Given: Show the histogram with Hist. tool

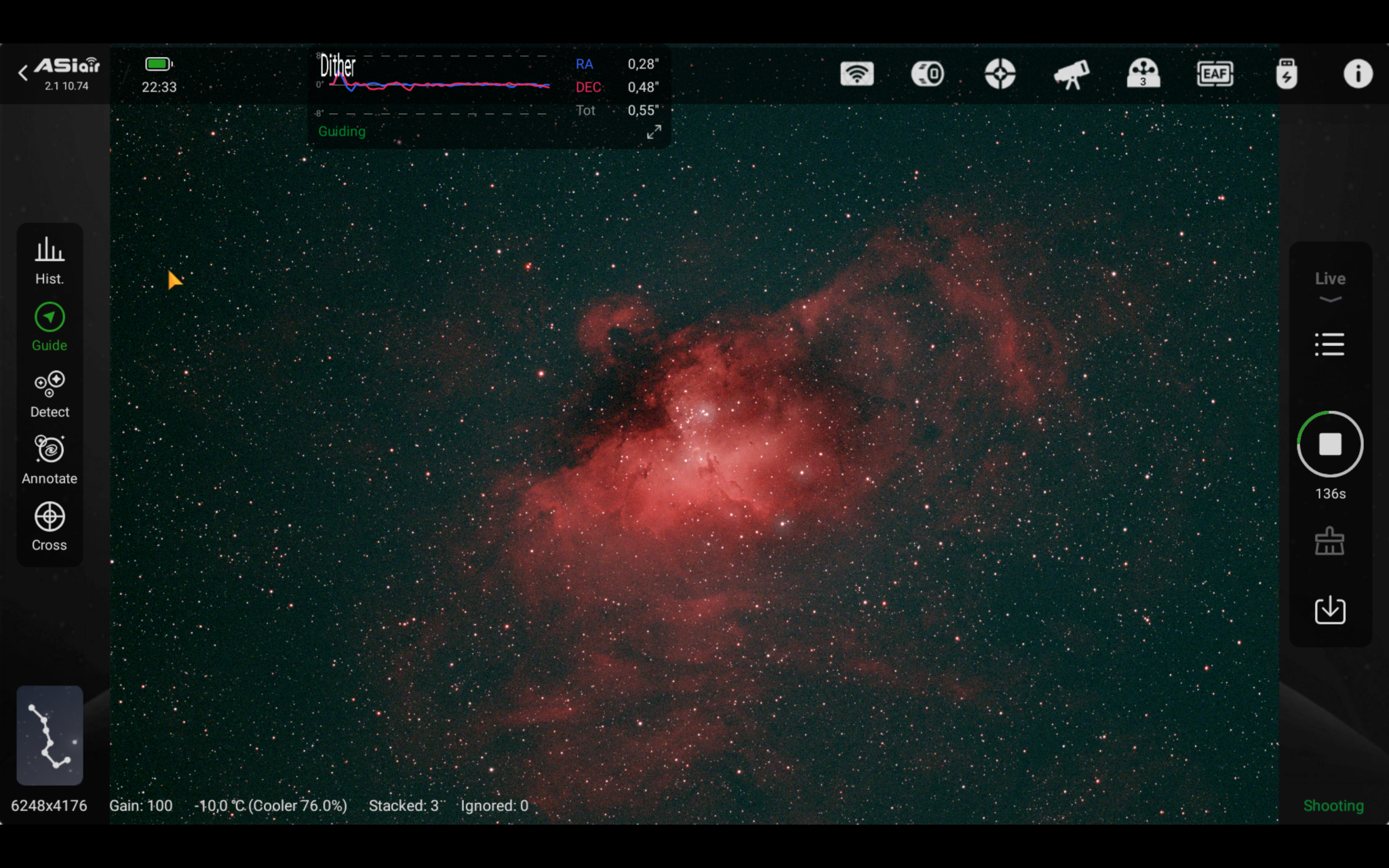Looking at the screenshot, I should pyautogui.click(x=50, y=260).
